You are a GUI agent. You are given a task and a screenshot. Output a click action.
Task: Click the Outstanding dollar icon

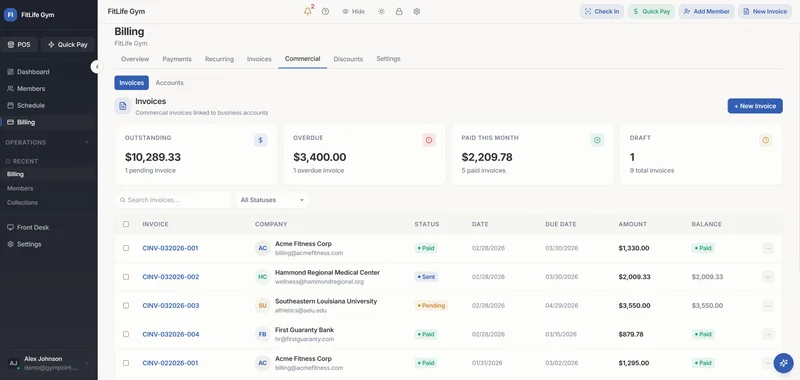click(260, 140)
